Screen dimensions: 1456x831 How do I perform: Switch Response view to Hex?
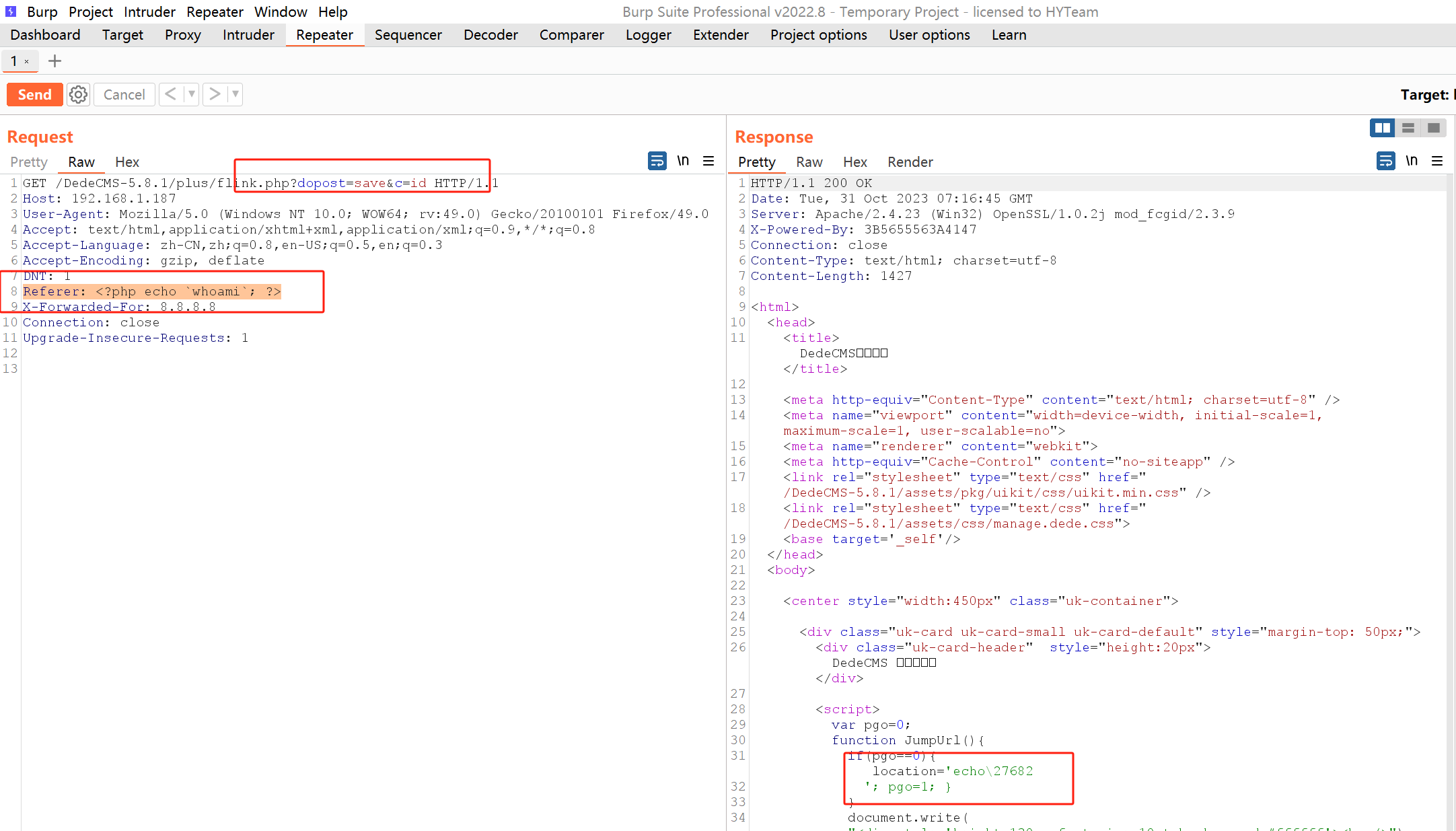[854, 162]
